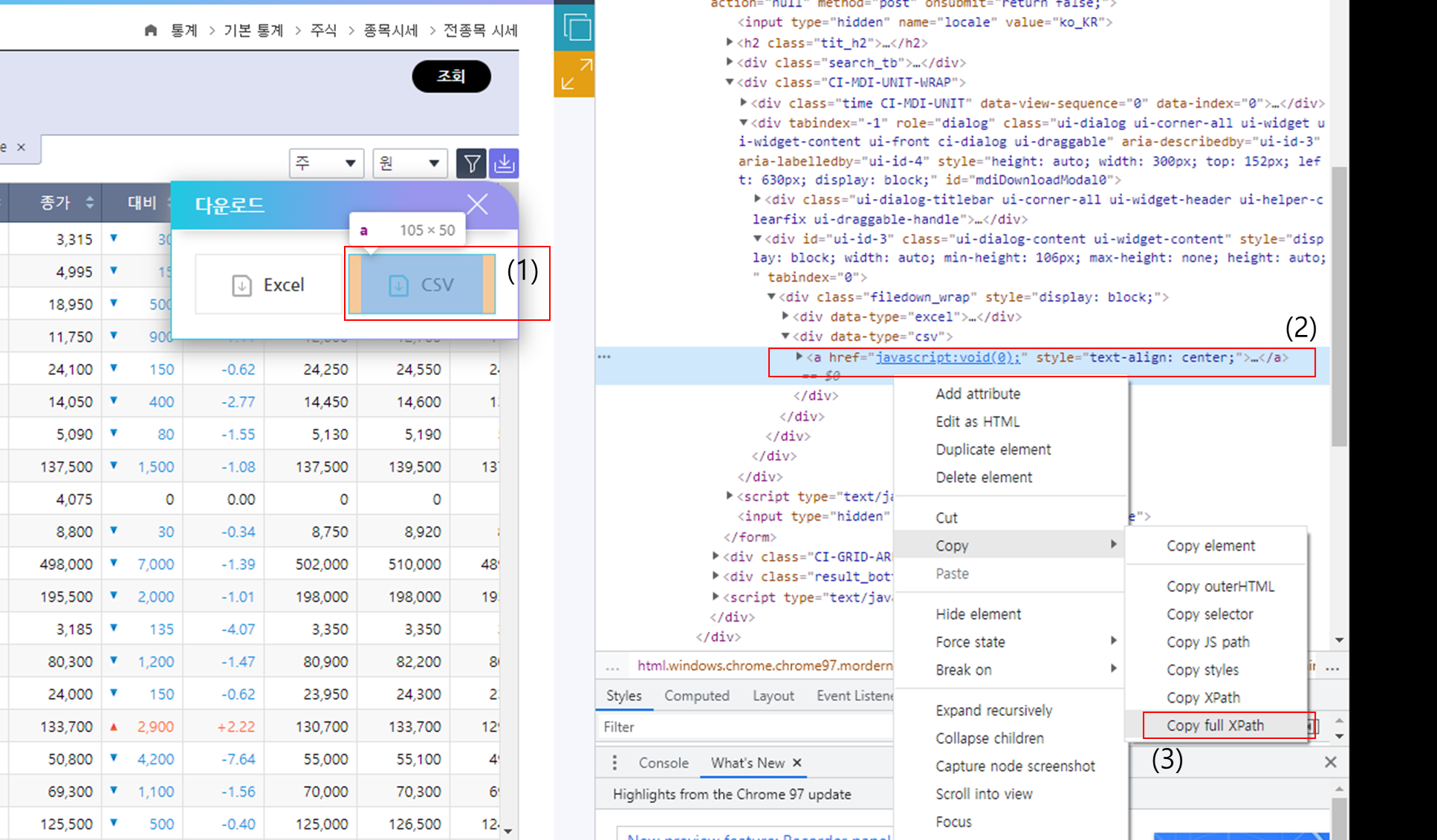Expand the div data-type excel node
The image size is (1437, 840).
coord(785,316)
